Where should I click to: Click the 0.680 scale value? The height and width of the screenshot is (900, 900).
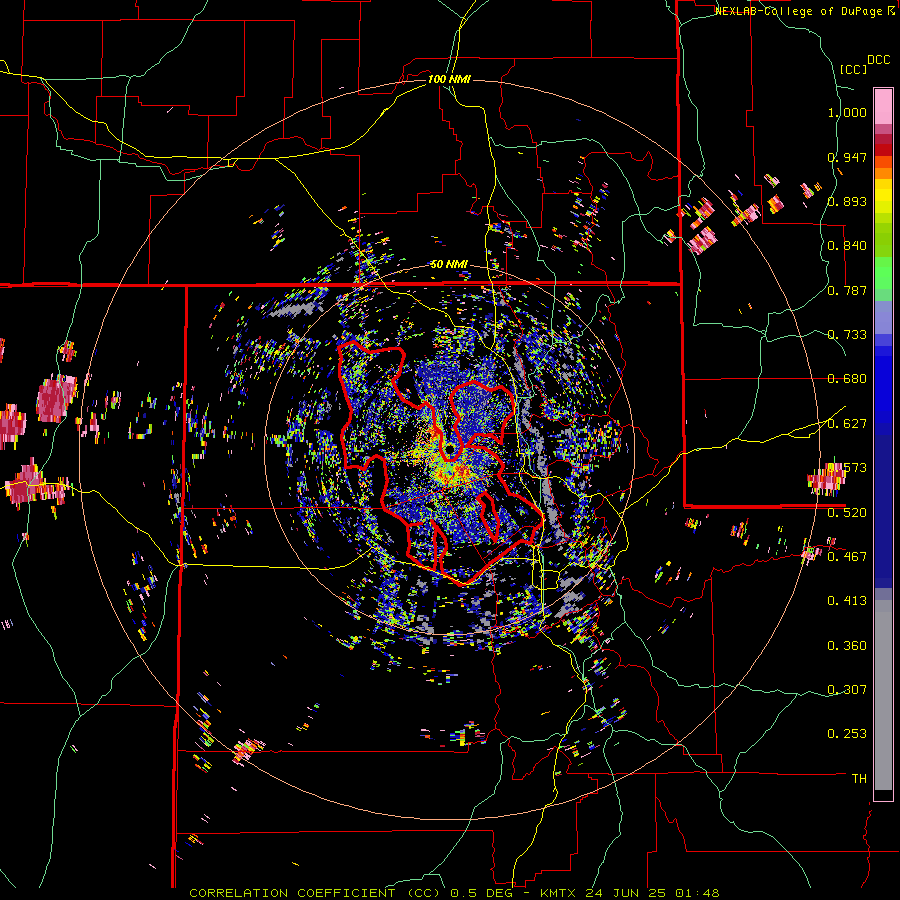pyautogui.click(x=847, y=379)
